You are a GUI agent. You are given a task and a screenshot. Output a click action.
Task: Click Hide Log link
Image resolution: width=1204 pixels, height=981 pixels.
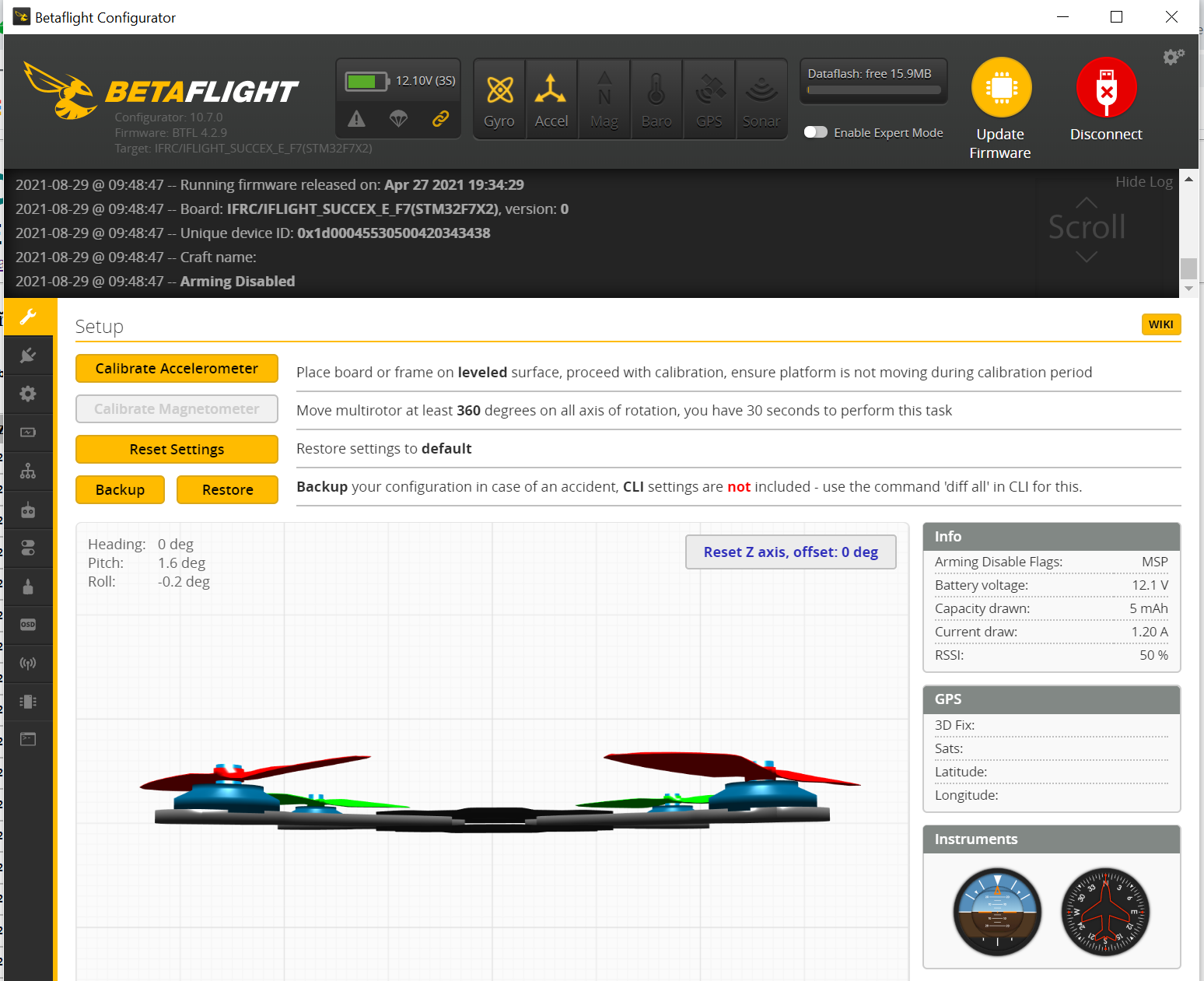(1143, 182)
